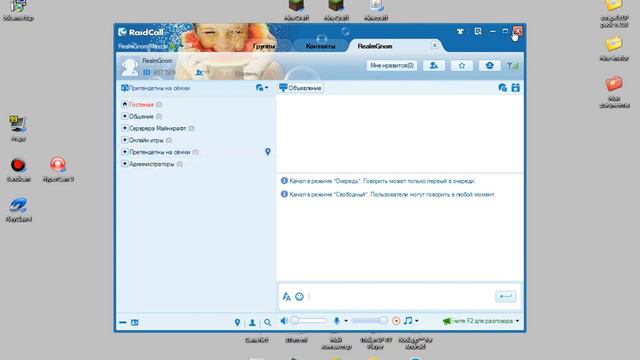Click the members icon beside the group ID

tap(199, 73)
